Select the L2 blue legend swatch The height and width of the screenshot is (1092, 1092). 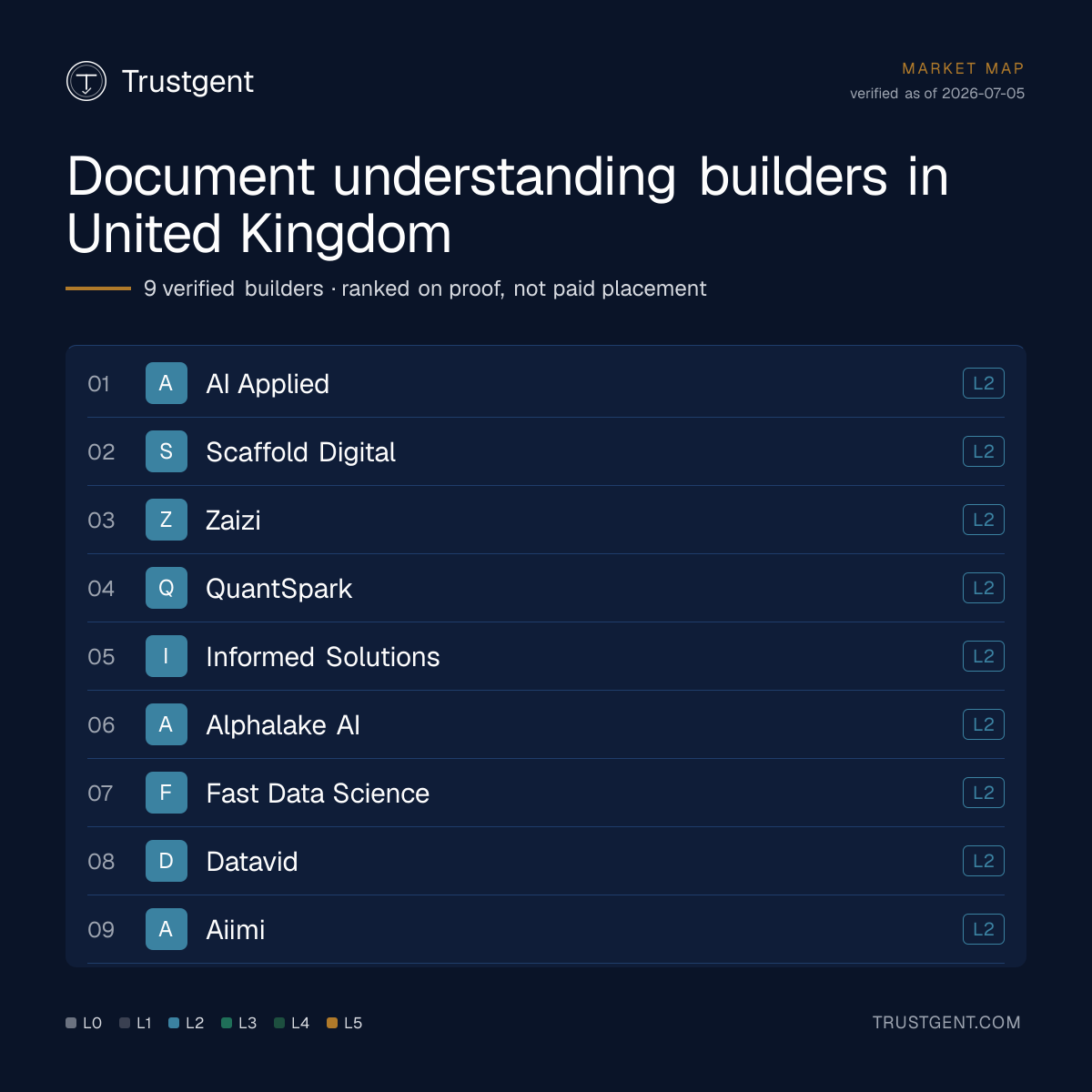(x=174, y=1023)
